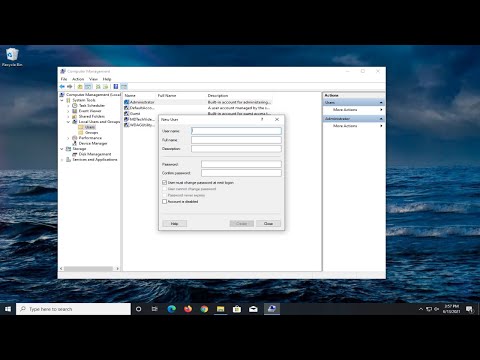Click the Create button in New User dialog
This screenshot has width=480, height=360.
pyautogui.click(x=242, y=223)
